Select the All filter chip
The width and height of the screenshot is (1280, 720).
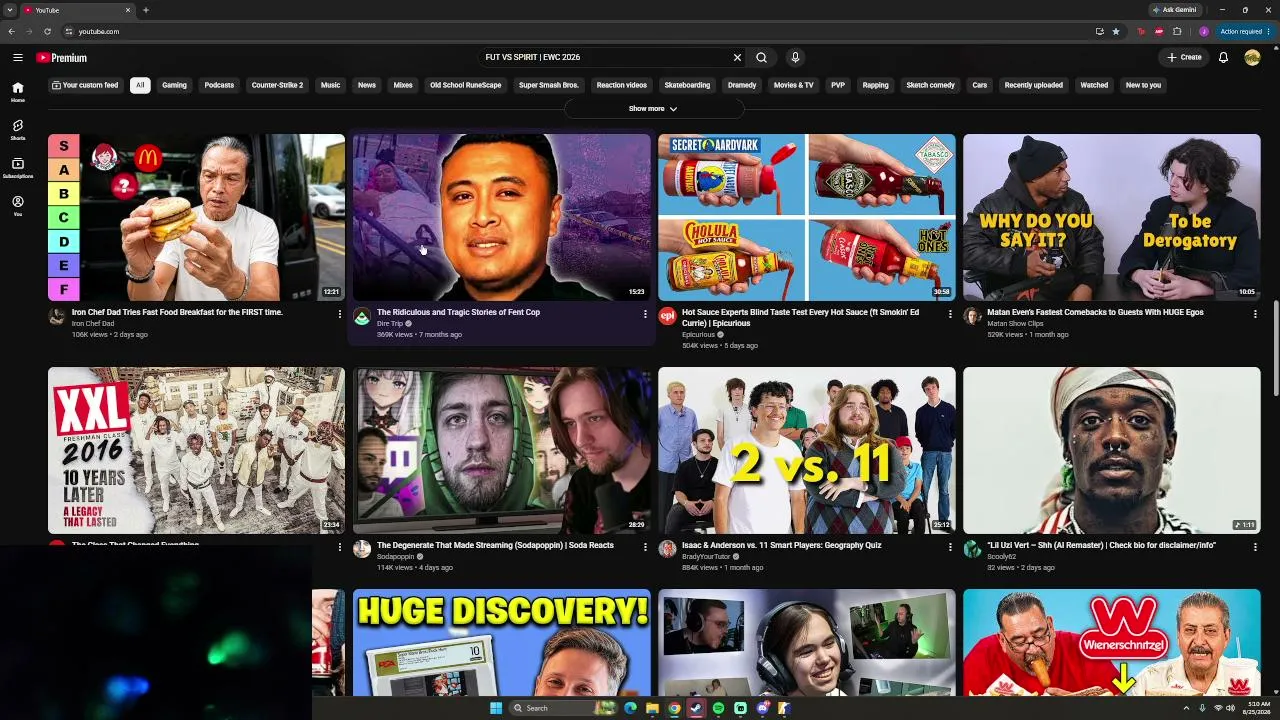[140, 85]
